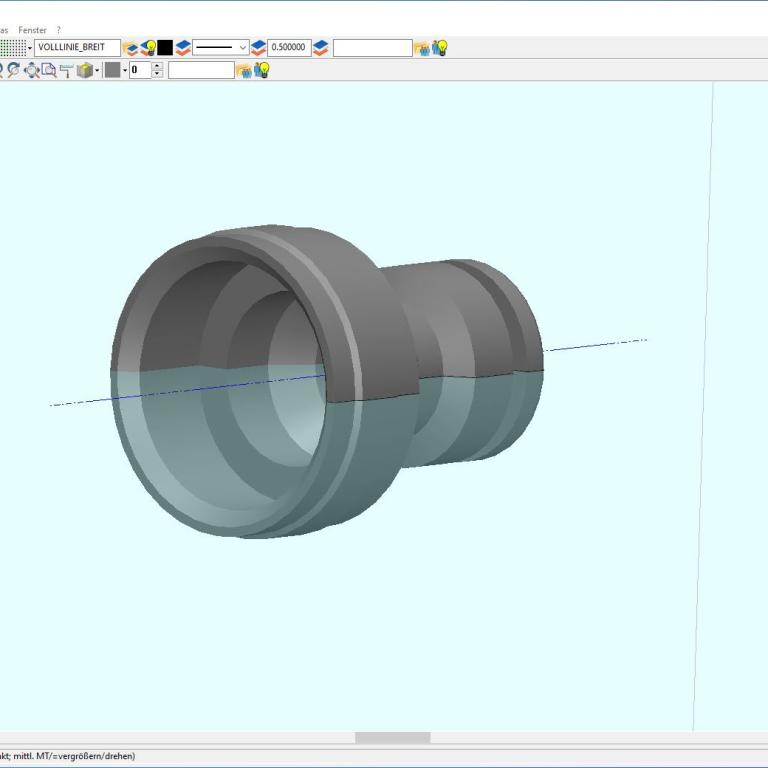Toggle the light bulb in the second toolbar row
The height and width of the screenshot is (768, 768).
tap(262, 70)
